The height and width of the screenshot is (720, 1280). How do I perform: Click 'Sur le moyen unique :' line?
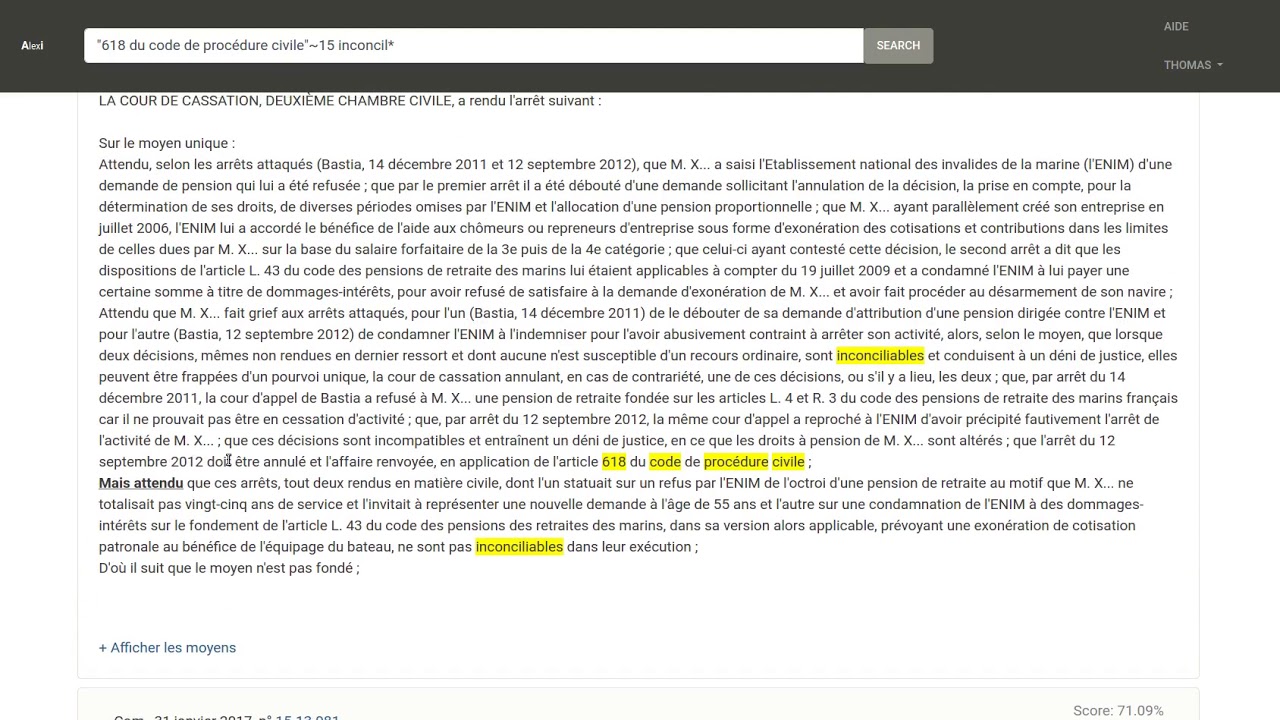167,143
